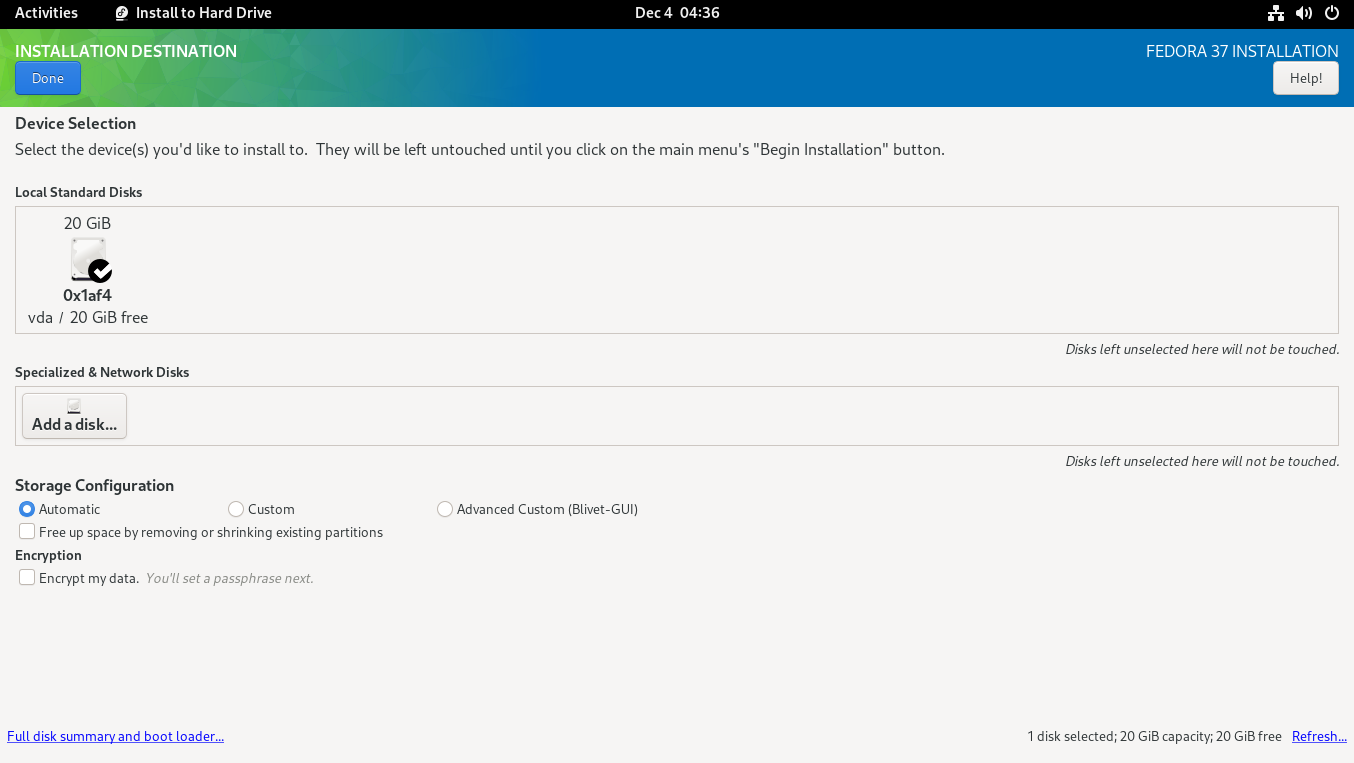Click the Local Standard Disks label
The image size is (1354, 763).
click(x=79, y=192)
